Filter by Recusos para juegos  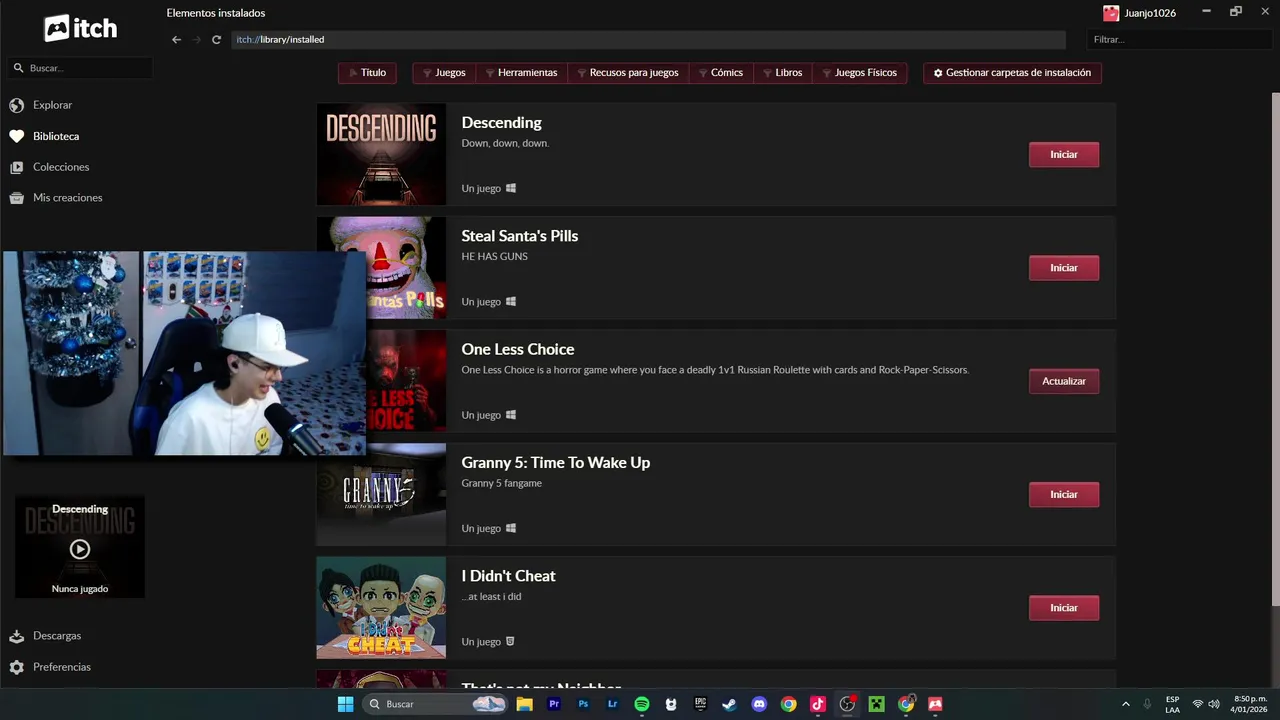tap(628, 73)
